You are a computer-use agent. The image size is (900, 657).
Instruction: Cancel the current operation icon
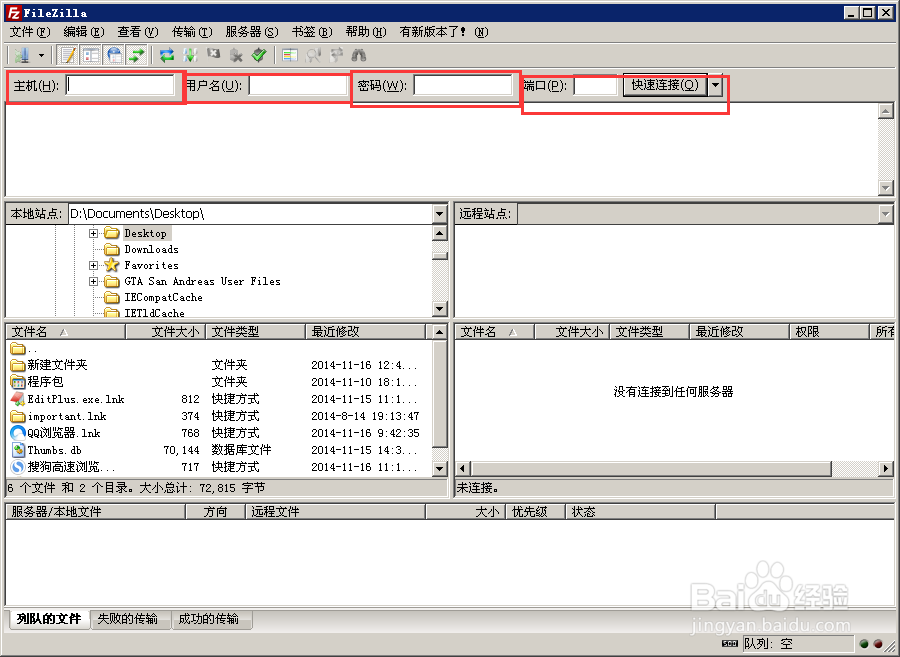pyautogui.click(x=214, y=55)
